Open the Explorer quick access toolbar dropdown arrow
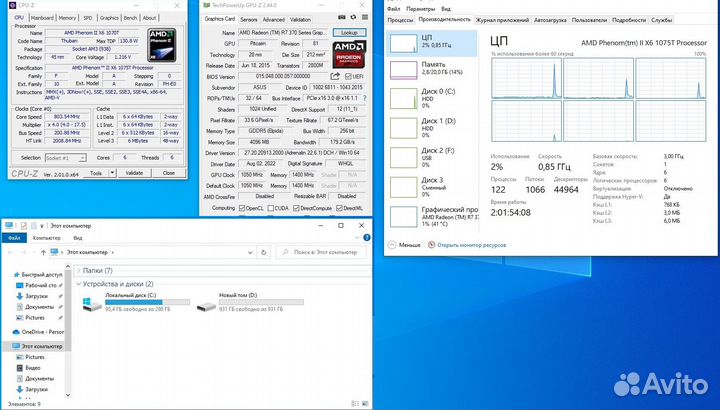 coord(42,226)
